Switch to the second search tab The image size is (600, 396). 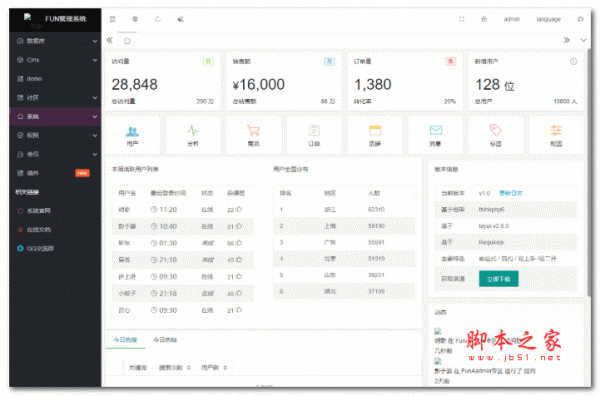coord(165,340)
